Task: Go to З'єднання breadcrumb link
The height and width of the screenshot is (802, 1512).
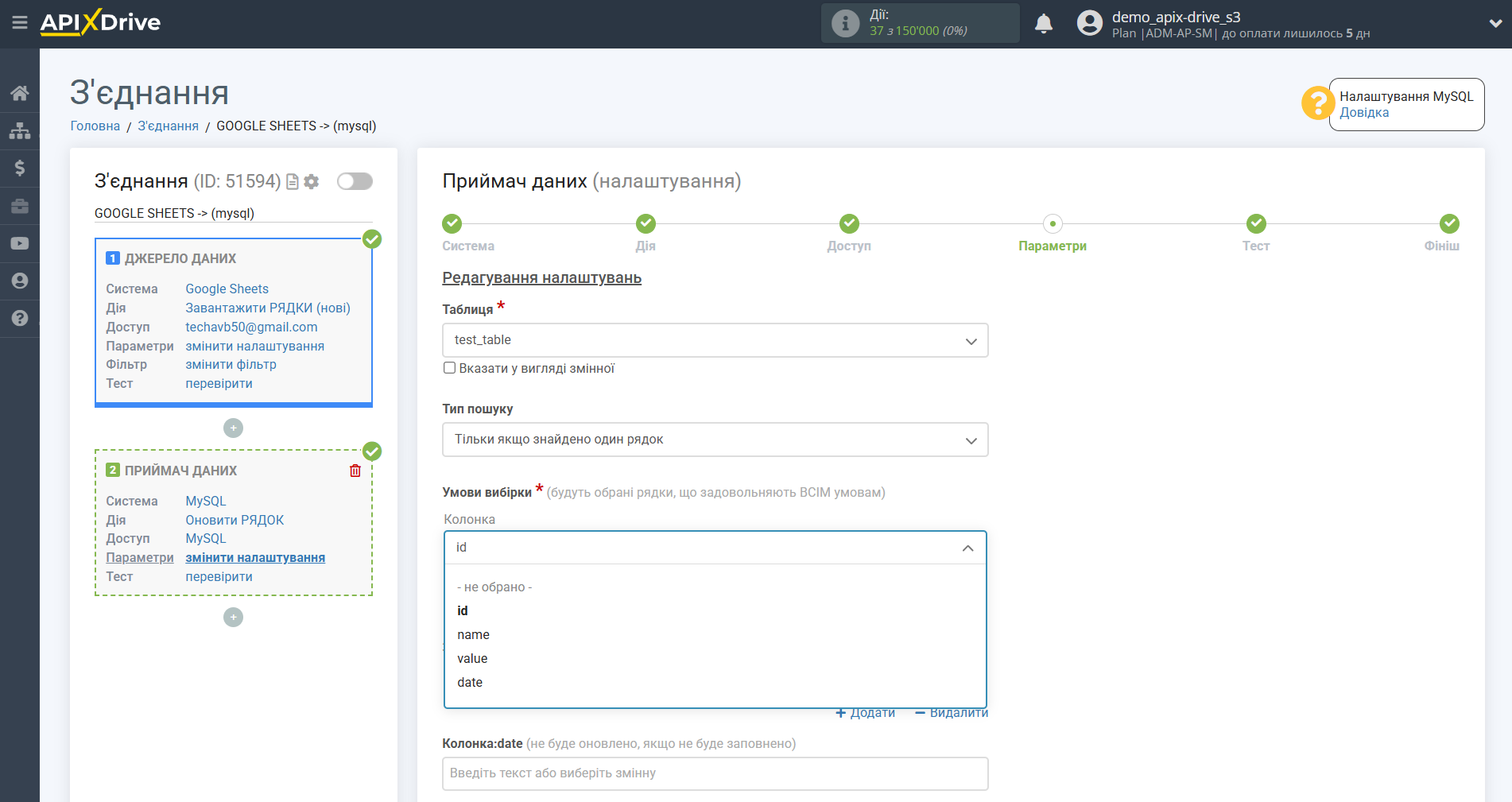Action: [168, 126]
